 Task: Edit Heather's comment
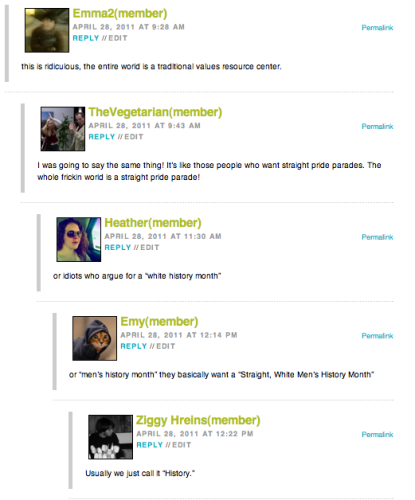150,247
